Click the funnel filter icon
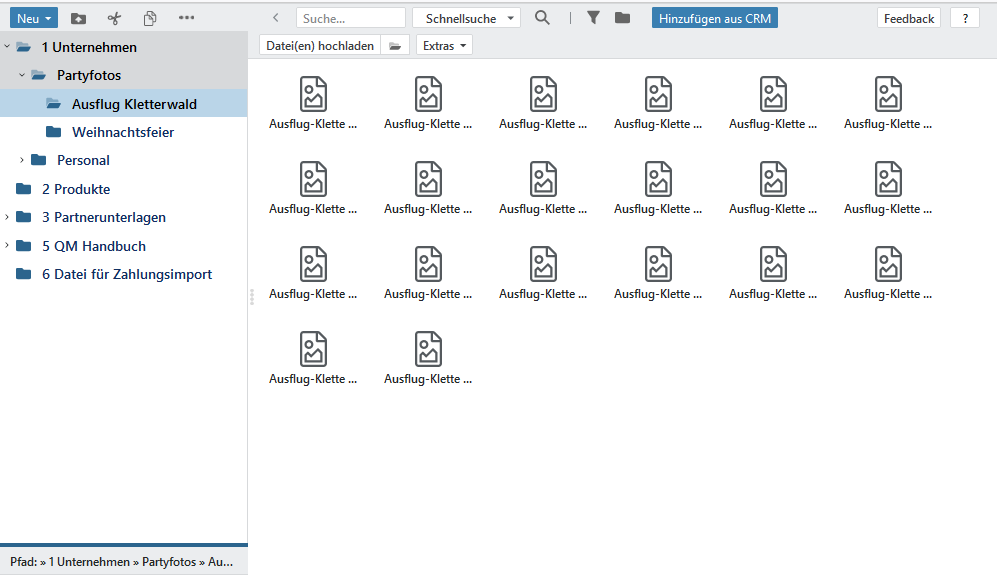997x575 pixels. [593, 18]
